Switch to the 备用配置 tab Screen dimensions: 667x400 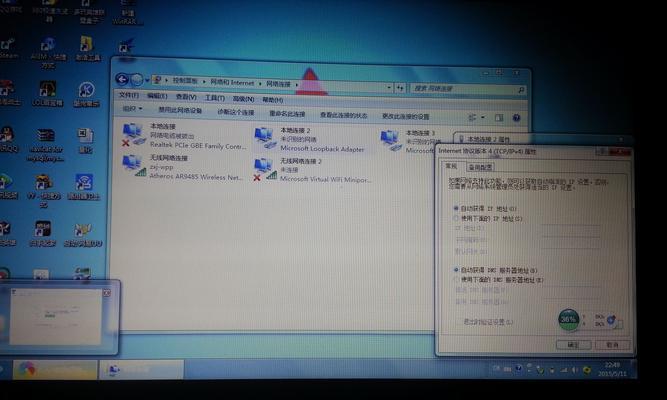tap(480, 167)
